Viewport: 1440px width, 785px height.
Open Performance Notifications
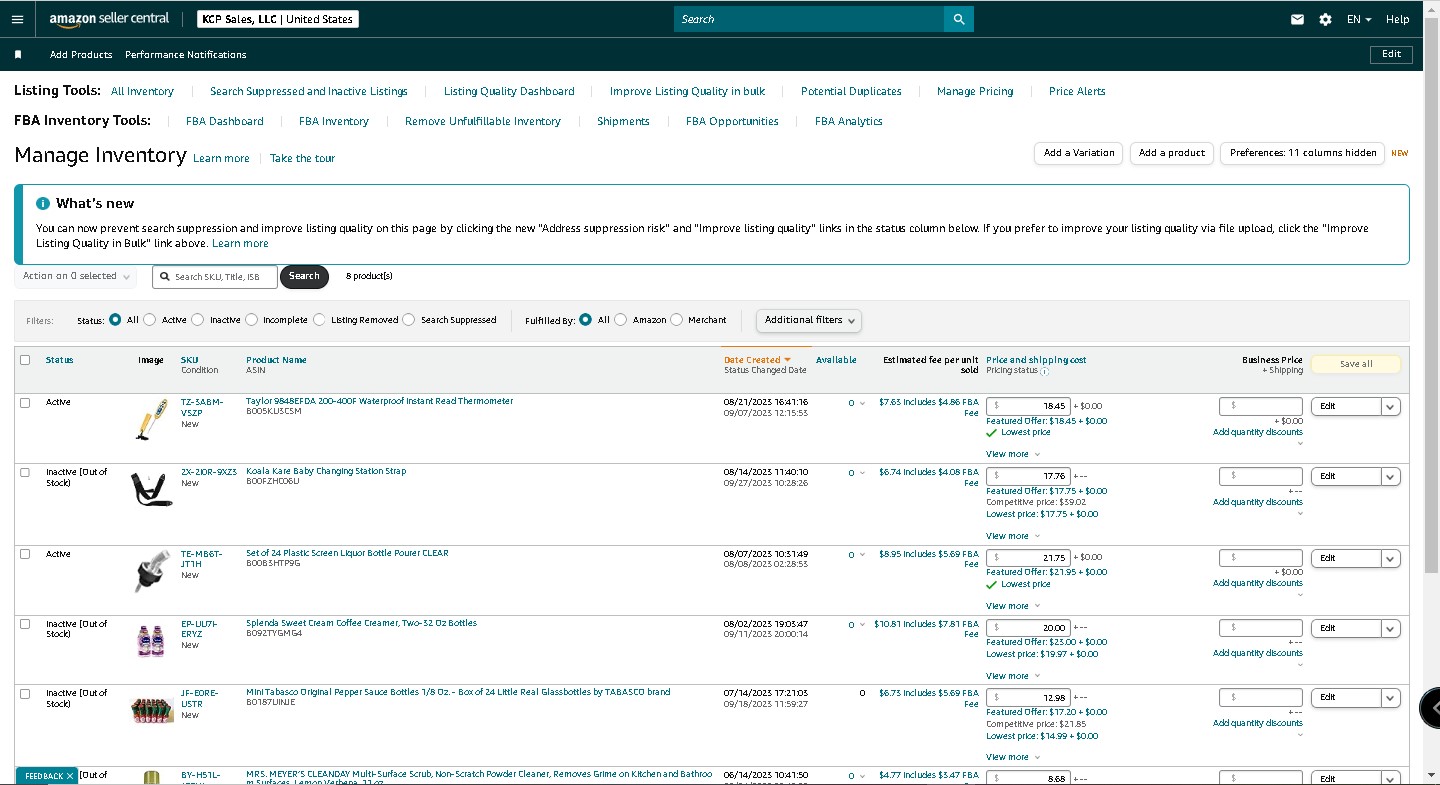(186, 54)
